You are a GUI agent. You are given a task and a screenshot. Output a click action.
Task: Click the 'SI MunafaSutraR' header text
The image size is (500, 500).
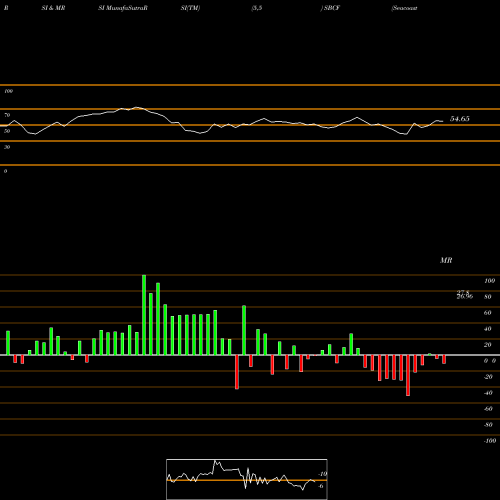123,8
